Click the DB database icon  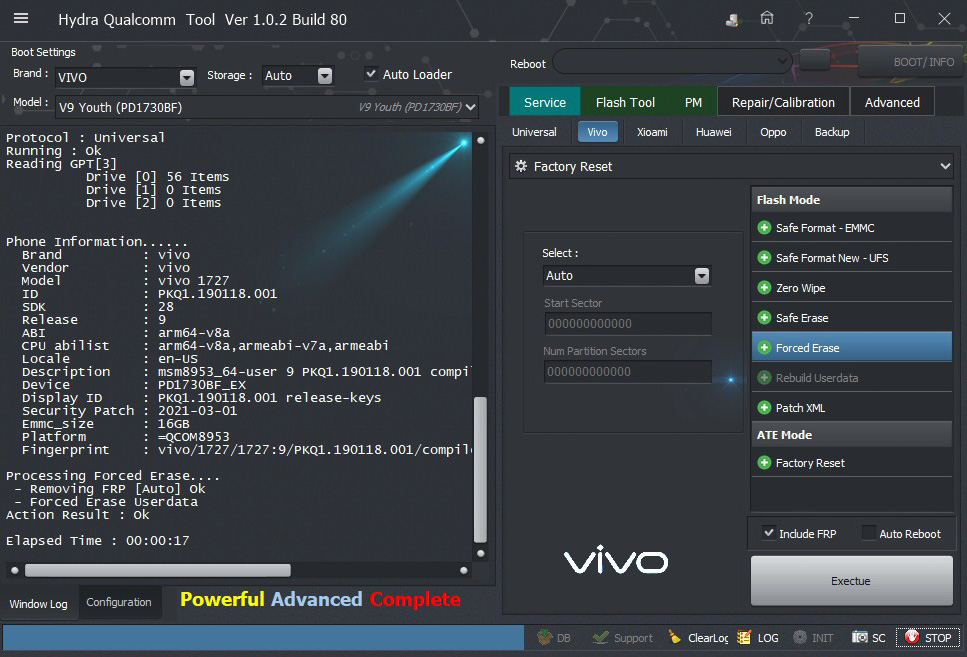coord(554,638)
